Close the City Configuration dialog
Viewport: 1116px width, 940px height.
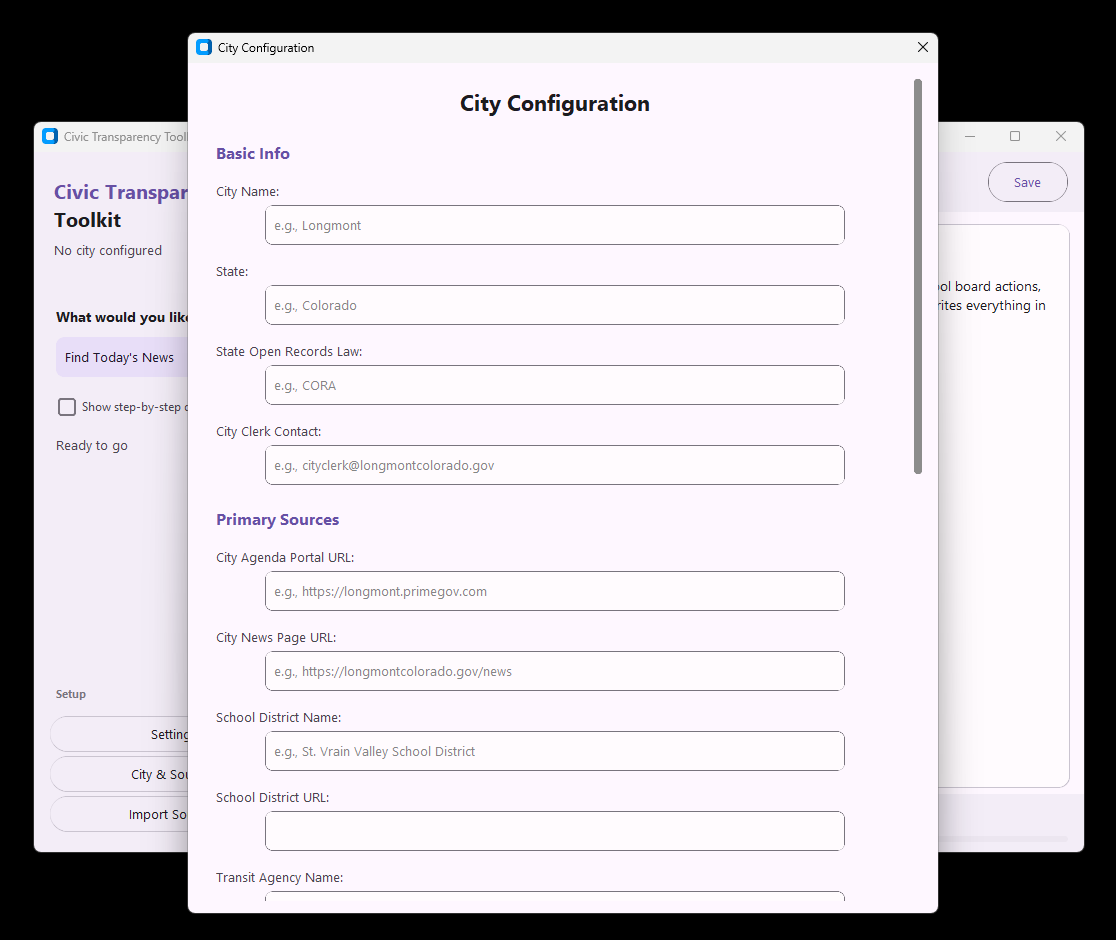(x=922, y=47)
